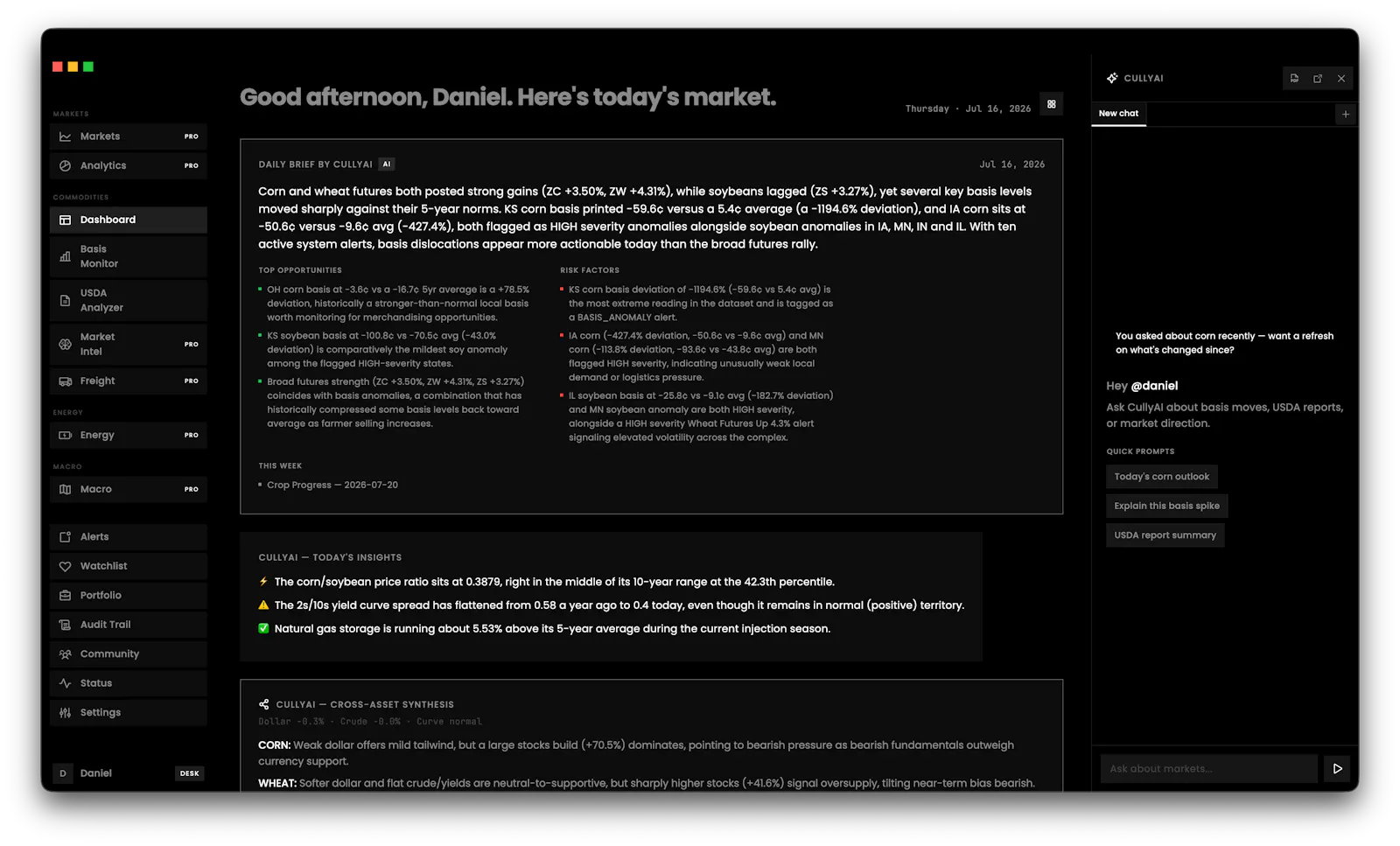Click the Dashboard layout icon

click(65, 220)
